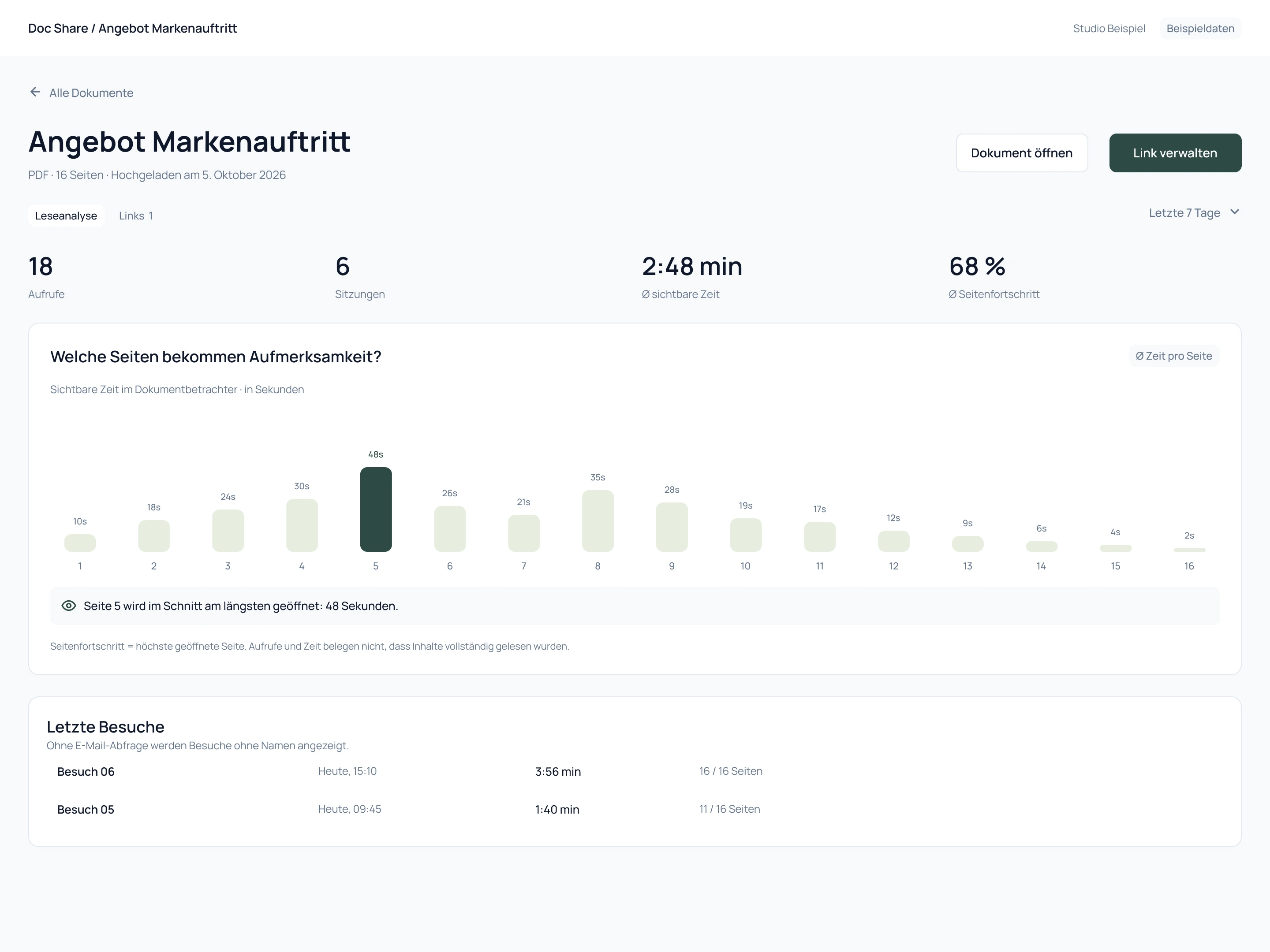Click the Link verwalten button
Viewport: 1270px width, 952px height.
(x=1175, y=152)
